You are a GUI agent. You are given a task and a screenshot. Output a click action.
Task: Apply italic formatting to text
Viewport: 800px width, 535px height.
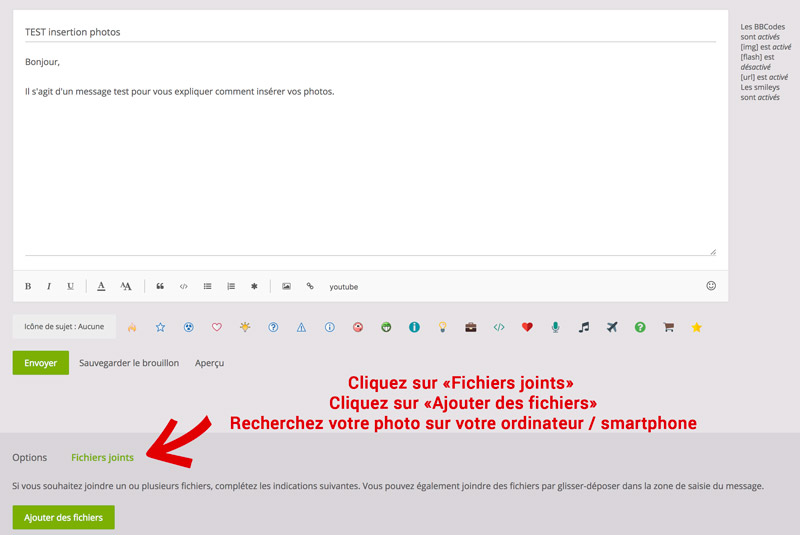click(x=49, y=286)
